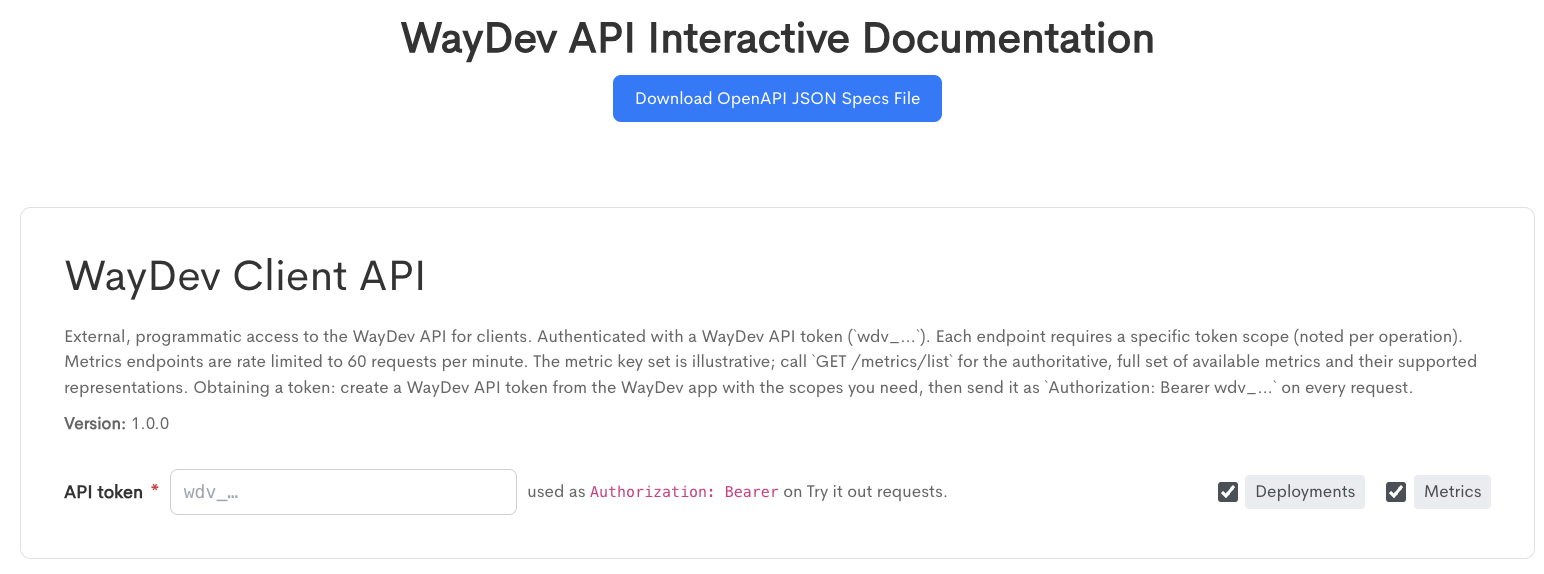
Task: Click the WayDev API Interactive Documentation title
Action: pyautogui.click(x=777, y=38)
